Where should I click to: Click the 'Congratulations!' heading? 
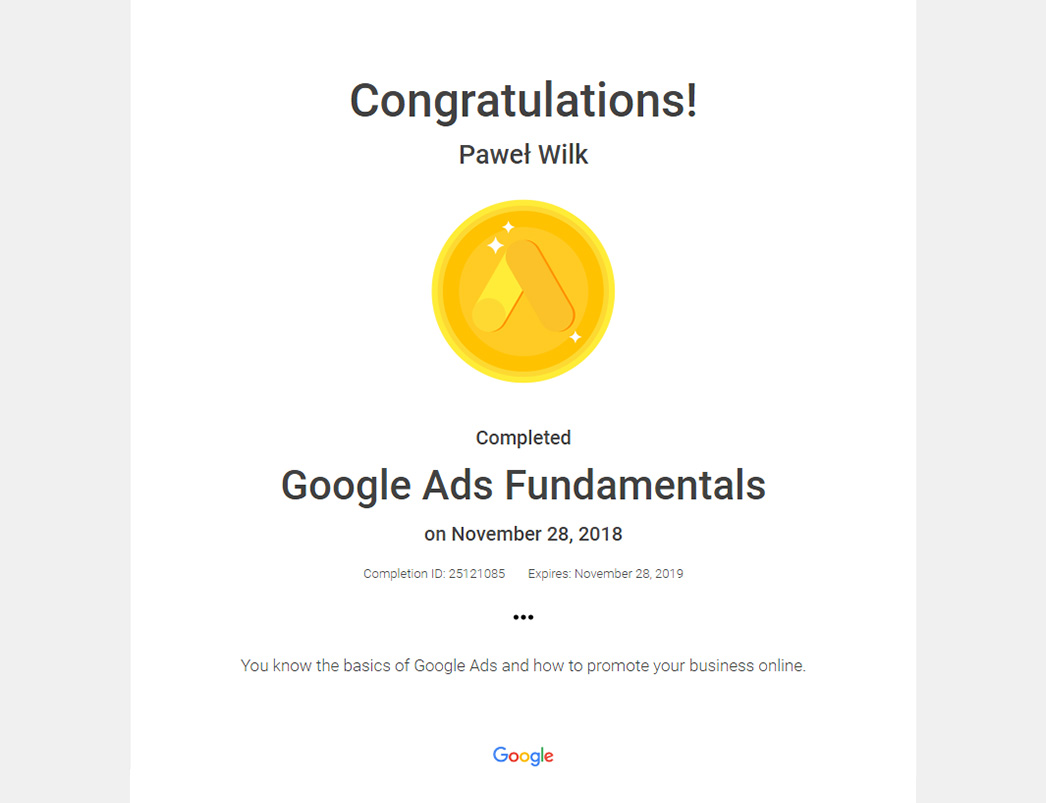tap(523, 100)
